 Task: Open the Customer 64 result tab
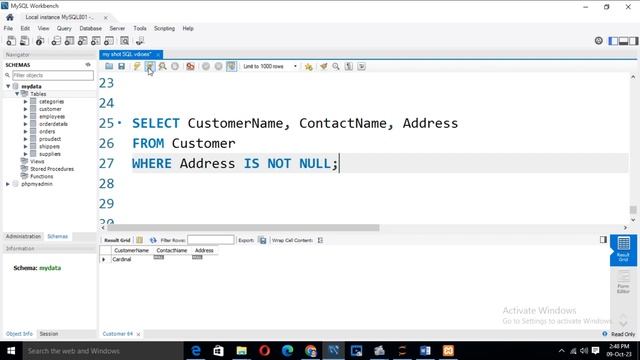coord(118,334)
